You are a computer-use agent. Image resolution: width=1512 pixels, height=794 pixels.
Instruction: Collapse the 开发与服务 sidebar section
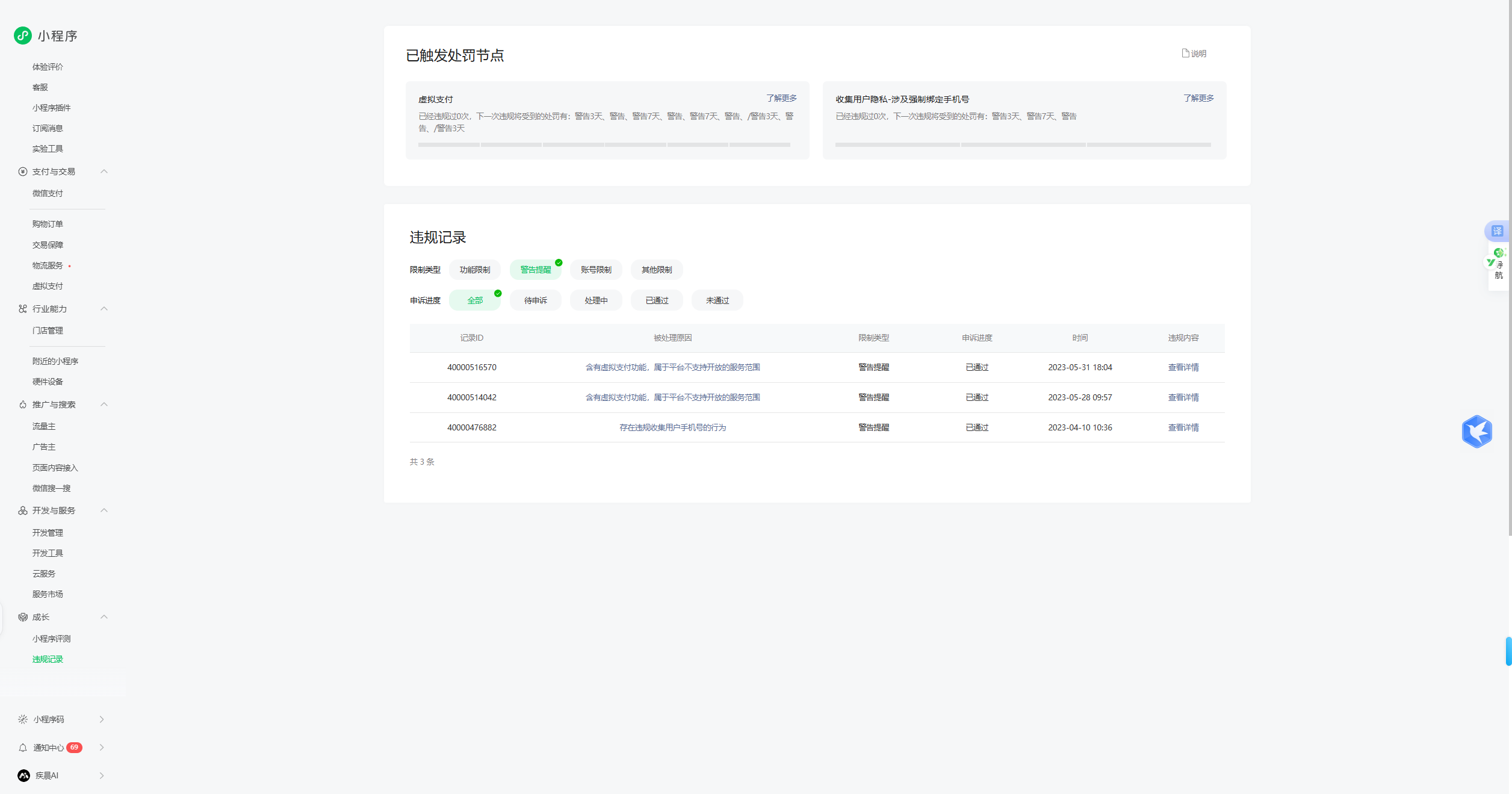coord(104,510)
